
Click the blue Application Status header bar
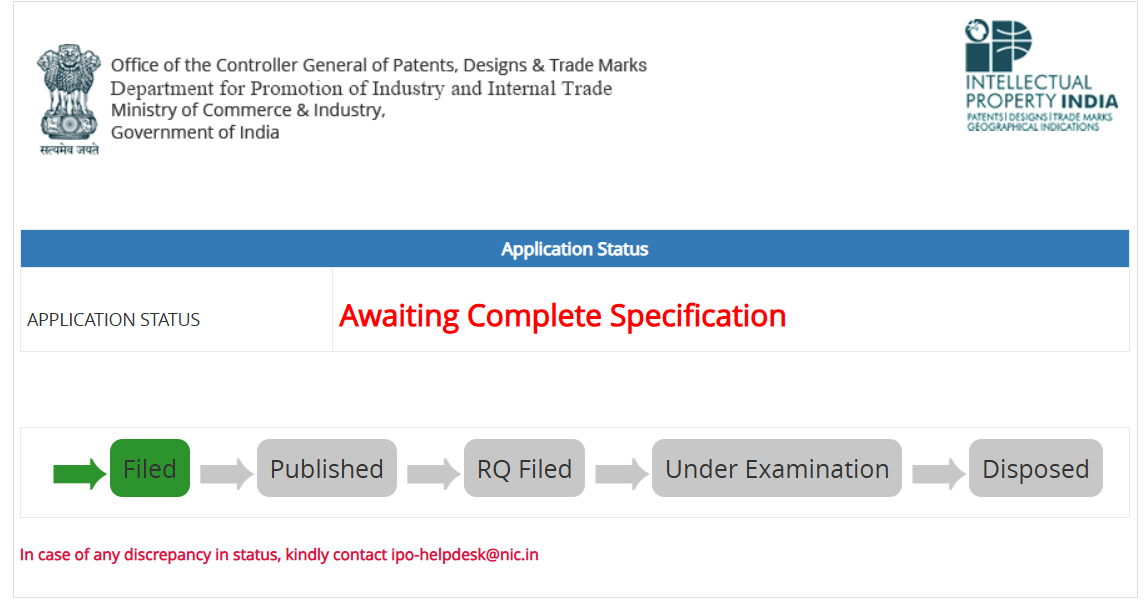575,249
